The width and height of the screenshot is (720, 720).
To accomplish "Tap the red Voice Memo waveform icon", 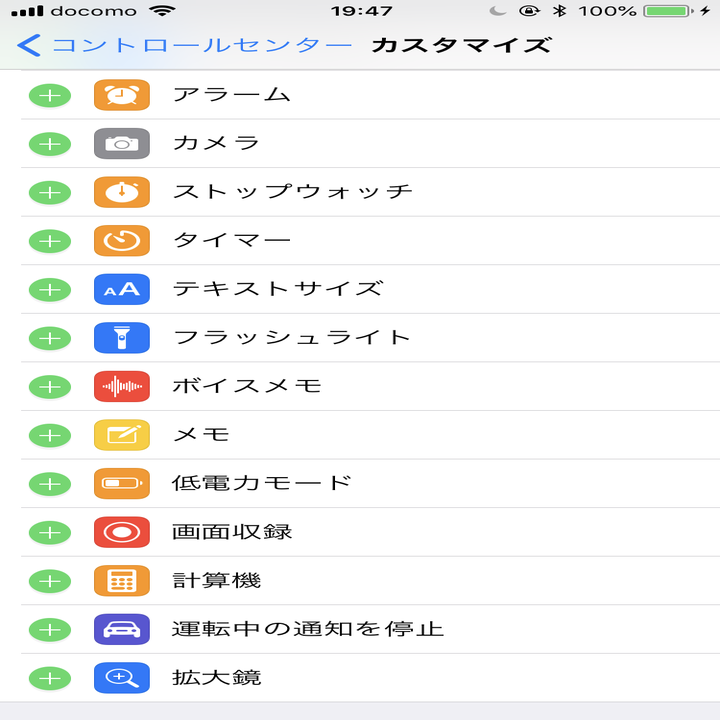I will [x=122, y=386].
